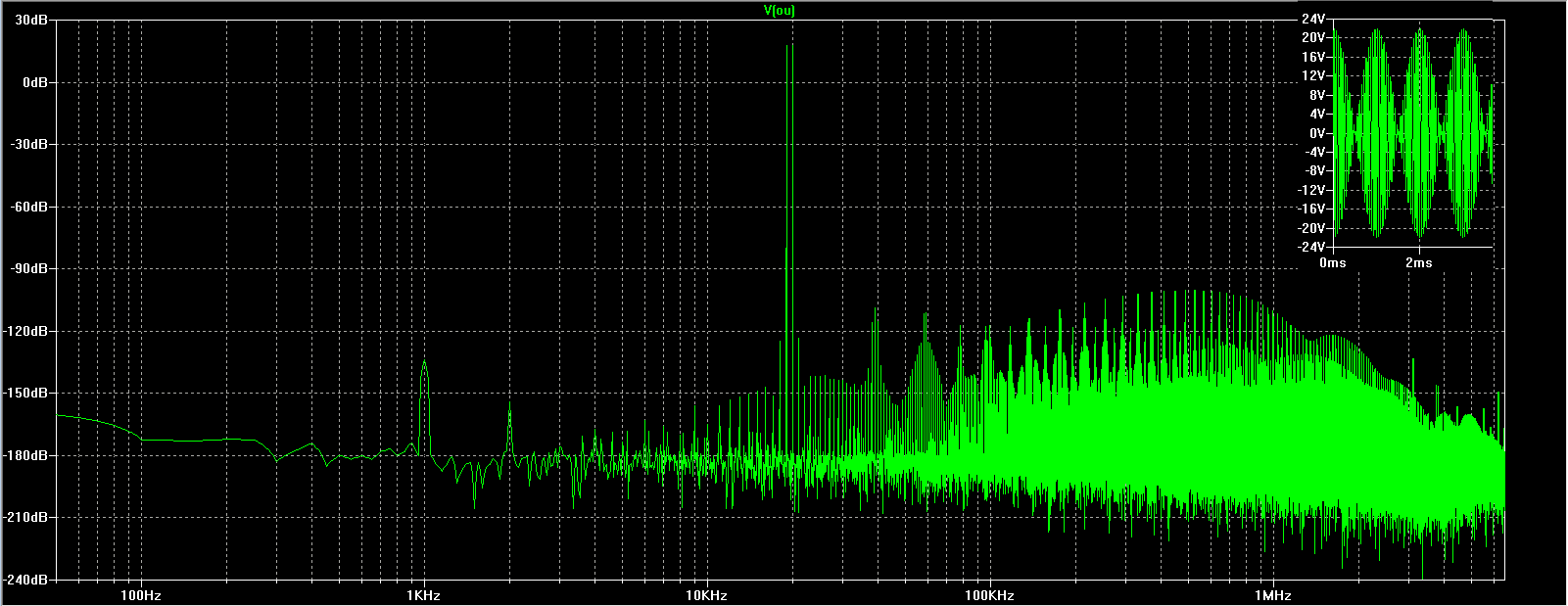Click the V(ou) trace label
Viewport: 1568px width, 606px height.
tap(779, 11)
